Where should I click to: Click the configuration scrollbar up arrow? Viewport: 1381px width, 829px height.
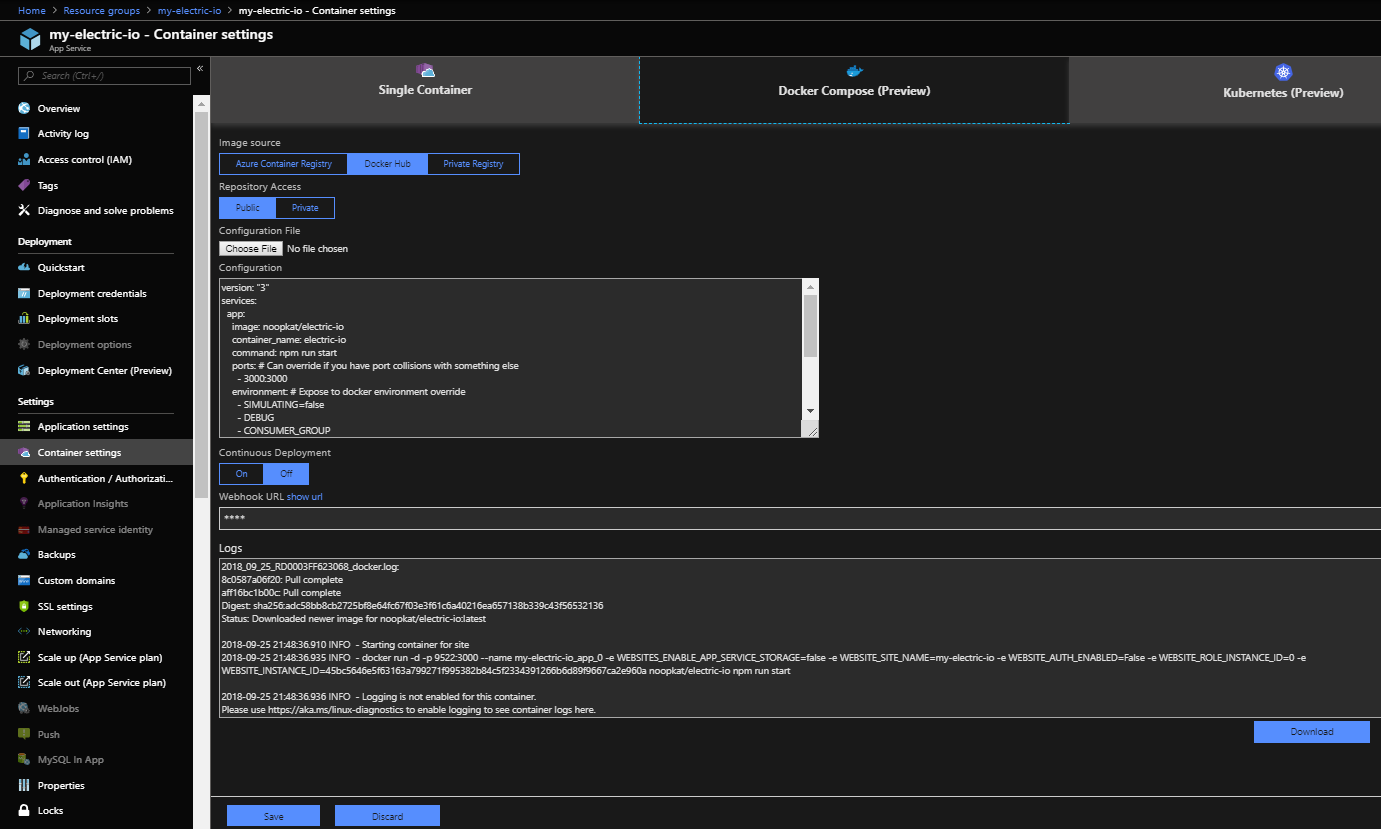pos(810,287)
